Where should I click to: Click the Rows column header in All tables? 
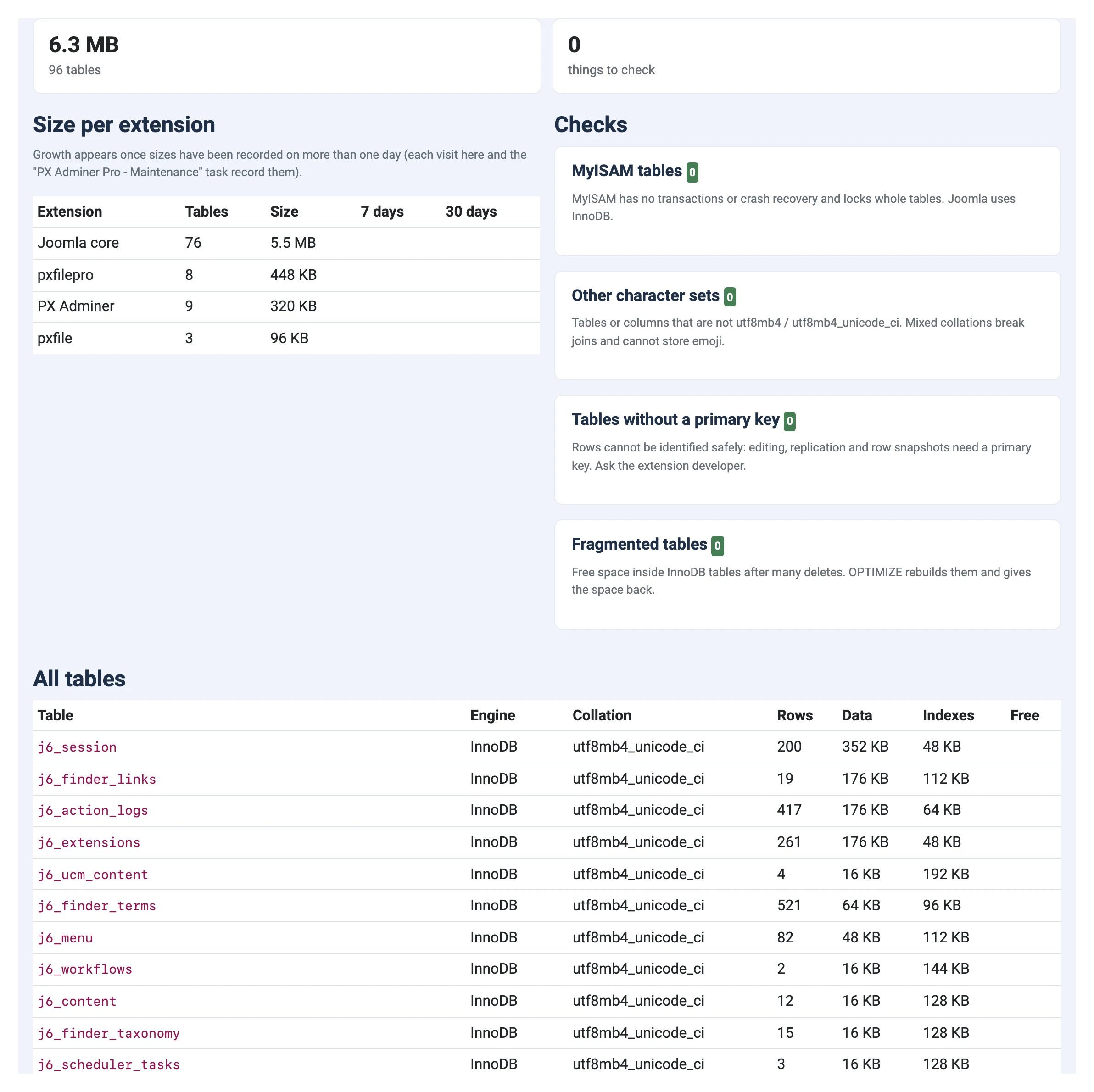pos(794,716)
